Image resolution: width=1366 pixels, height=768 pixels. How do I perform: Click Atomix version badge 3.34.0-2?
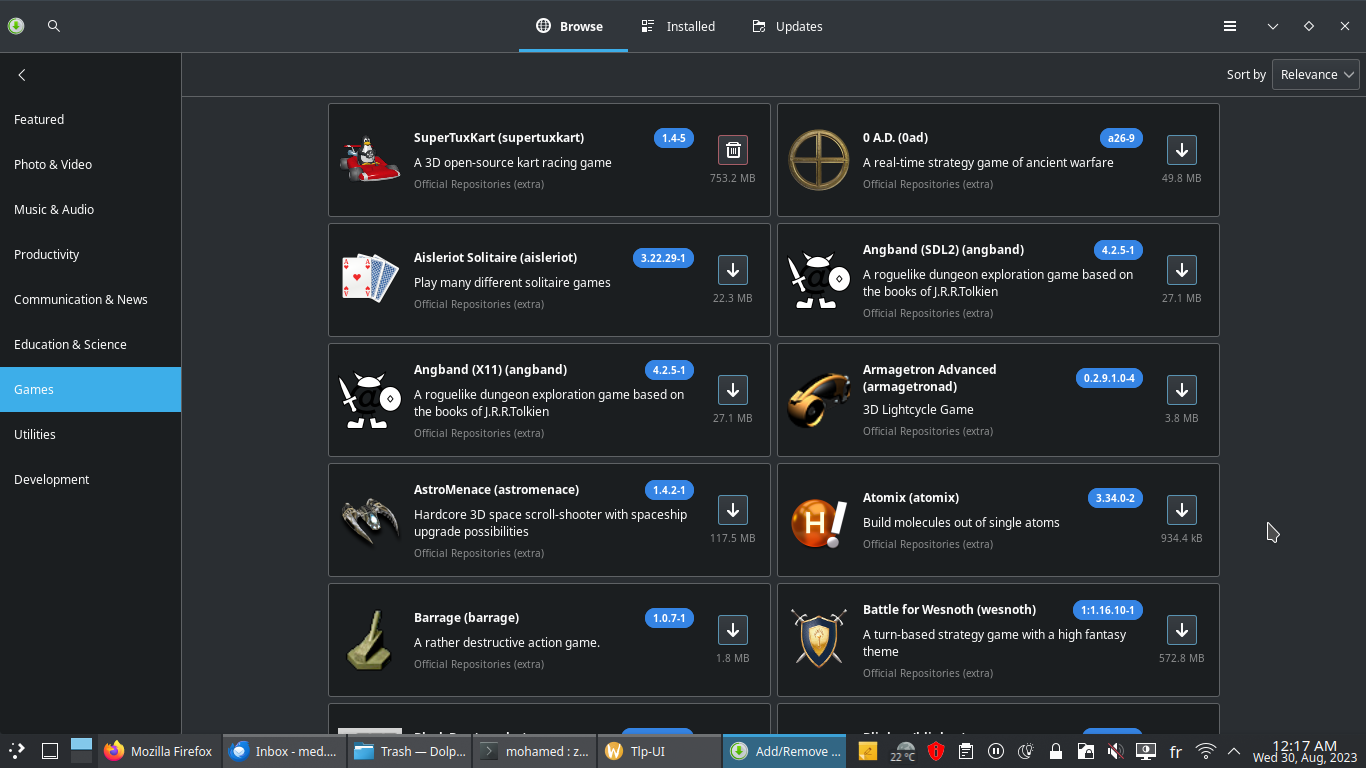coord(1115,498)
